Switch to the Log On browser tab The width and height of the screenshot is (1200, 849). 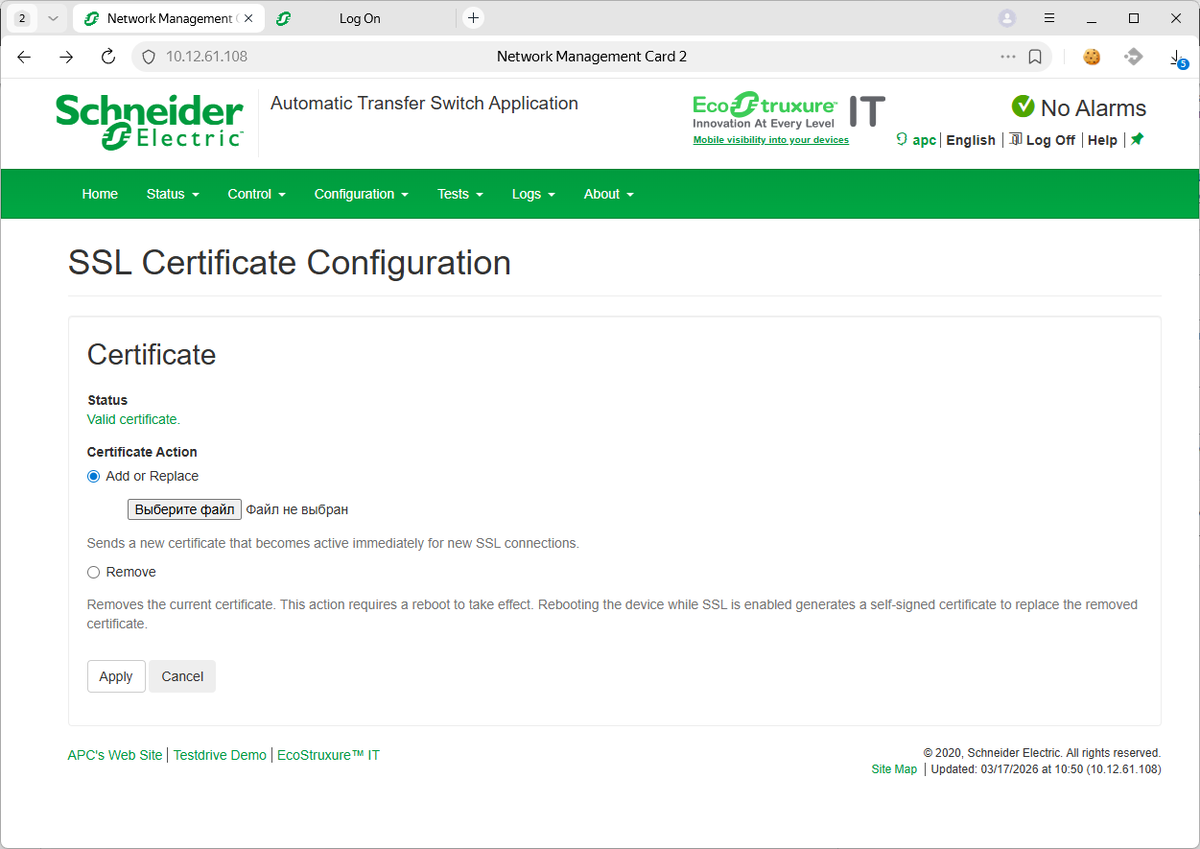point(360,18)
